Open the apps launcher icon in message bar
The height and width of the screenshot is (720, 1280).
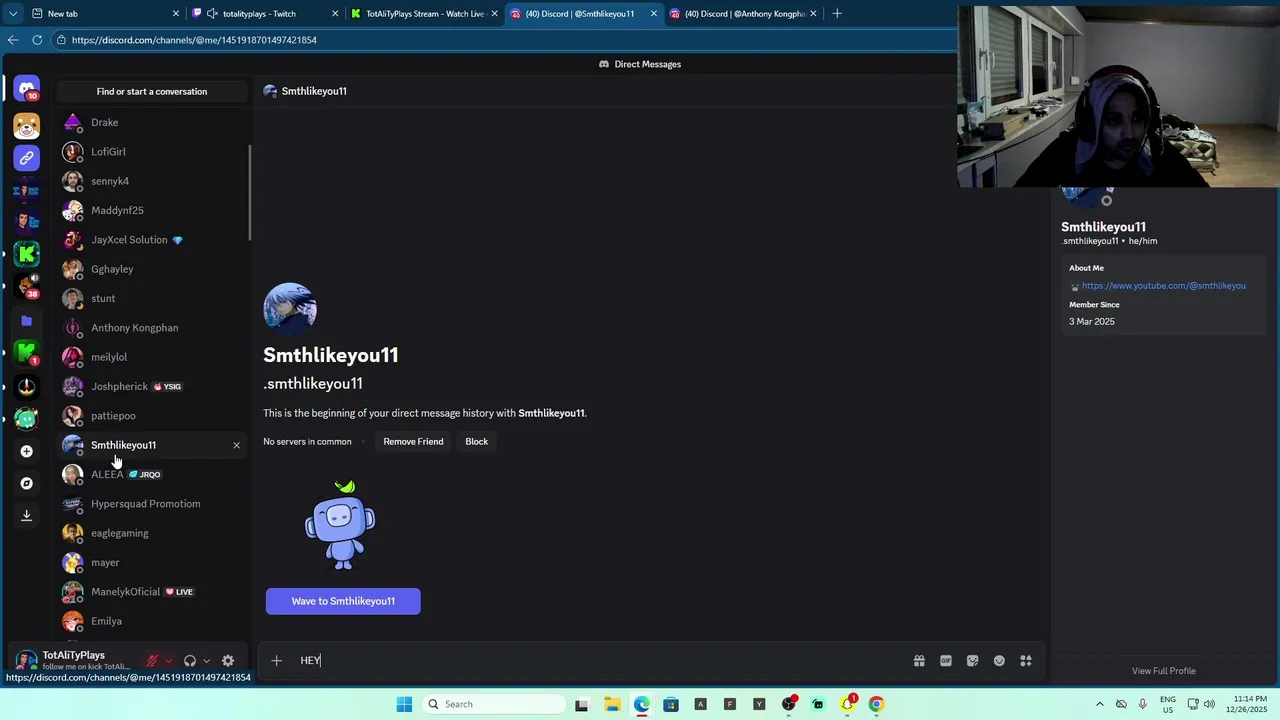(1026, 661)
